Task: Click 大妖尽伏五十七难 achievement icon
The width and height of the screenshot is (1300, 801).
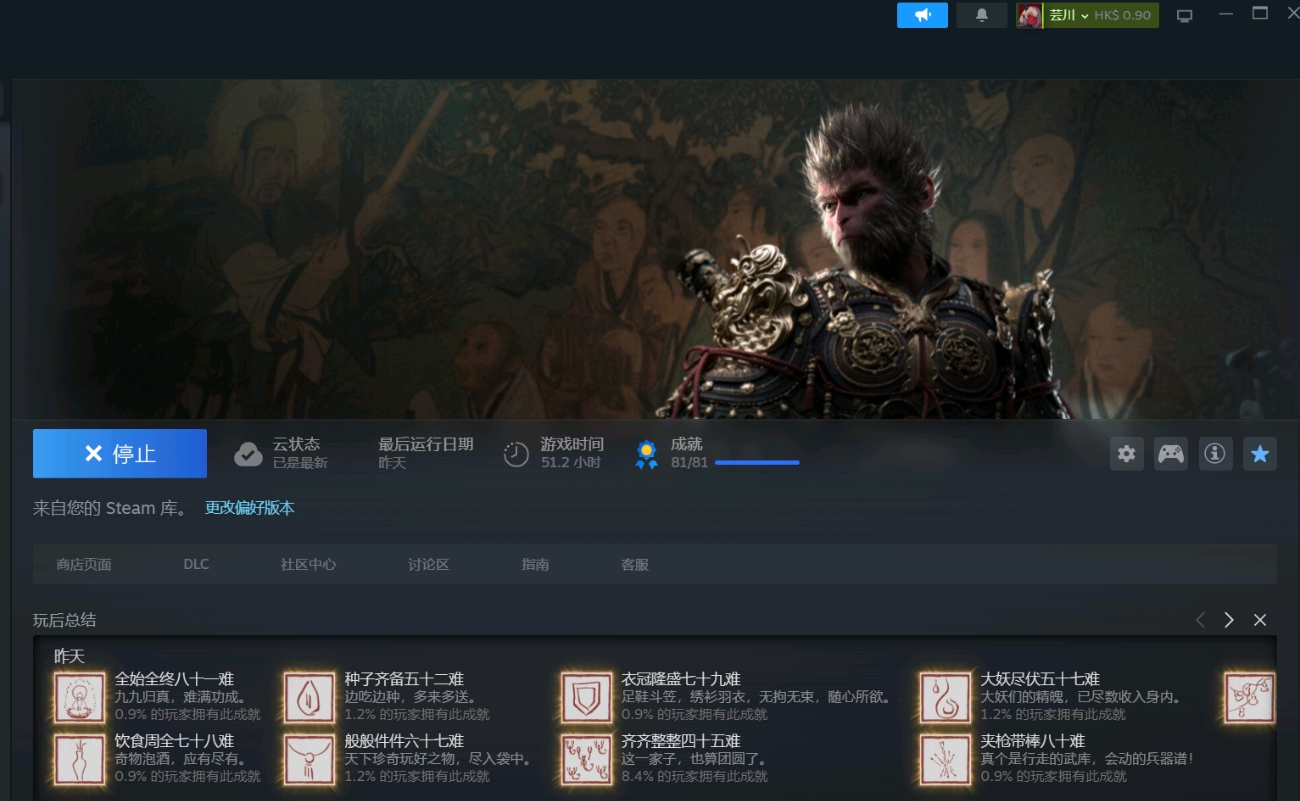Action: (945, 697)
